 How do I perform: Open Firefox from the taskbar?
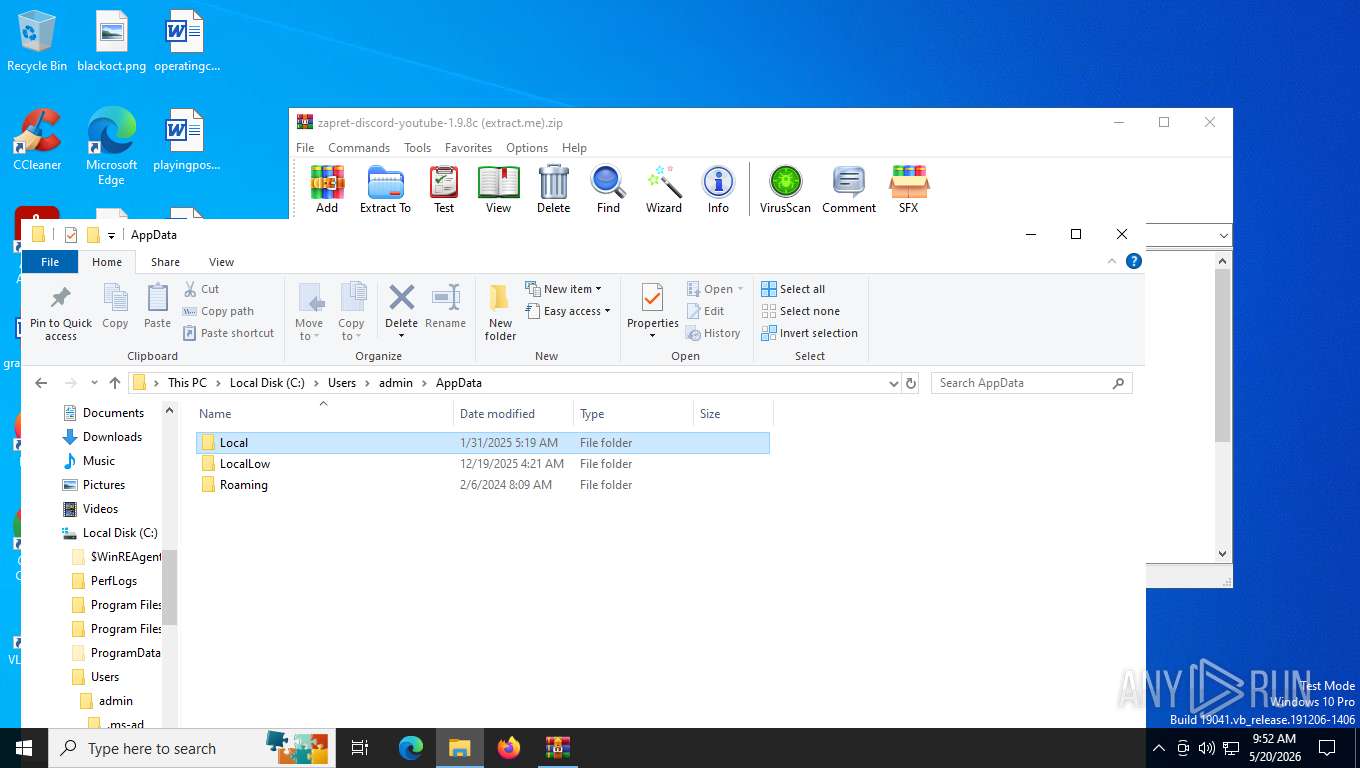tap(509, 748)
